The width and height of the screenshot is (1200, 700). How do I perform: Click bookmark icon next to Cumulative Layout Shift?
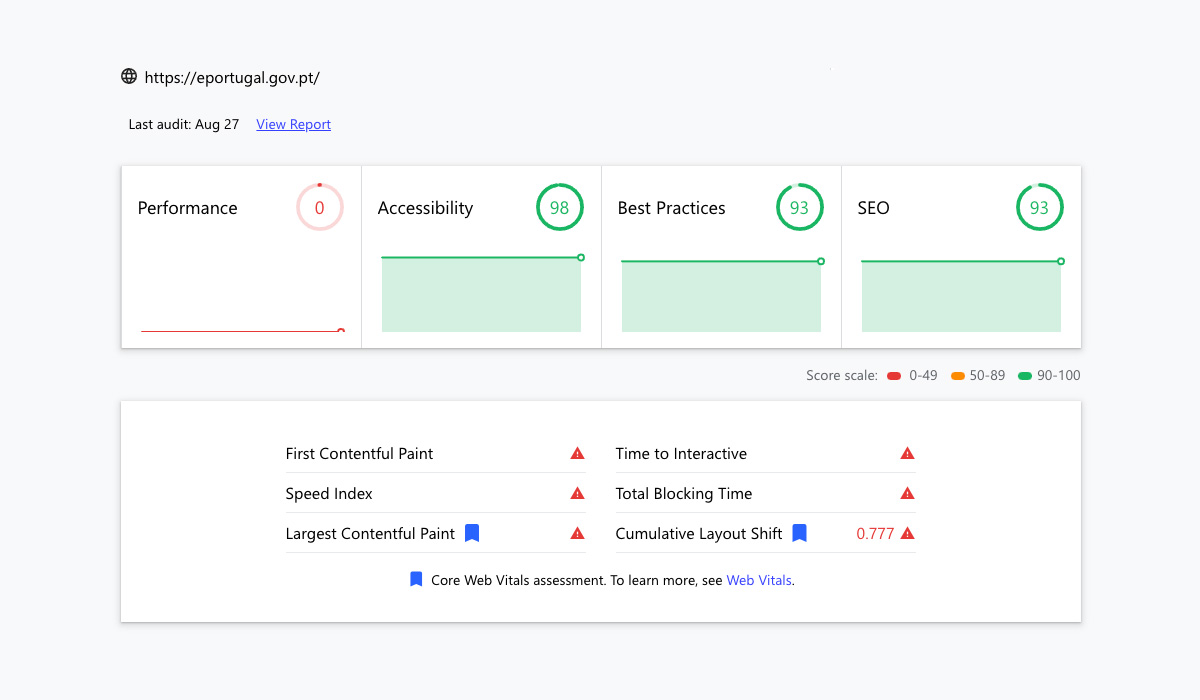pyautogui.click(x=799, y=533)
